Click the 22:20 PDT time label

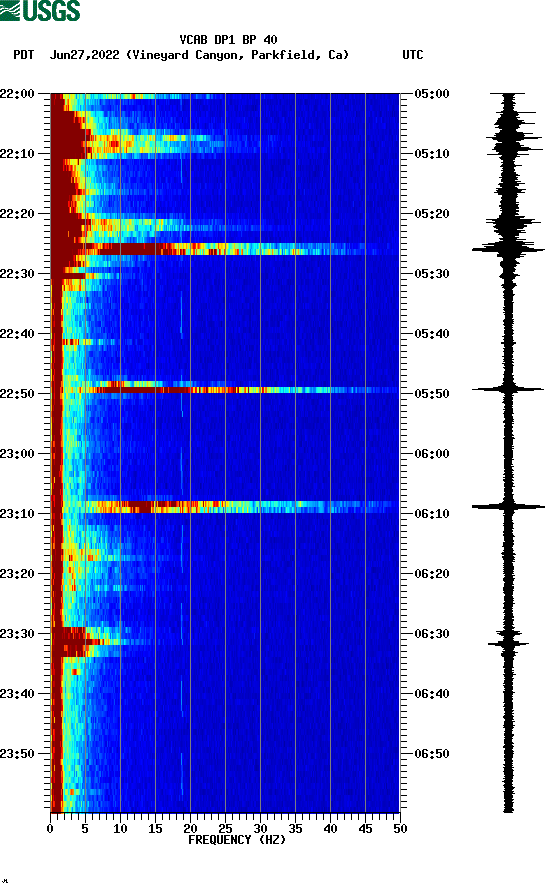[17, 214]
